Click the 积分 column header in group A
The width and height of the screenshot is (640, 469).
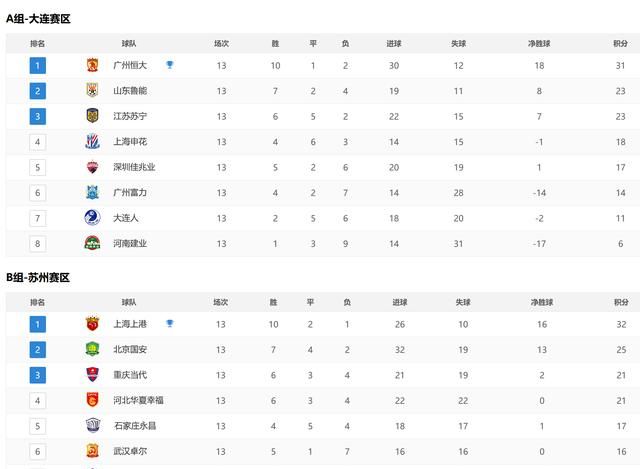pos(620,43)
